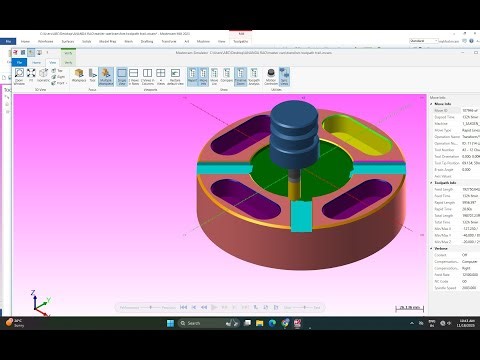480x360 pixels.
Task: Open the simulator File tab
Action: pos(19,62)
